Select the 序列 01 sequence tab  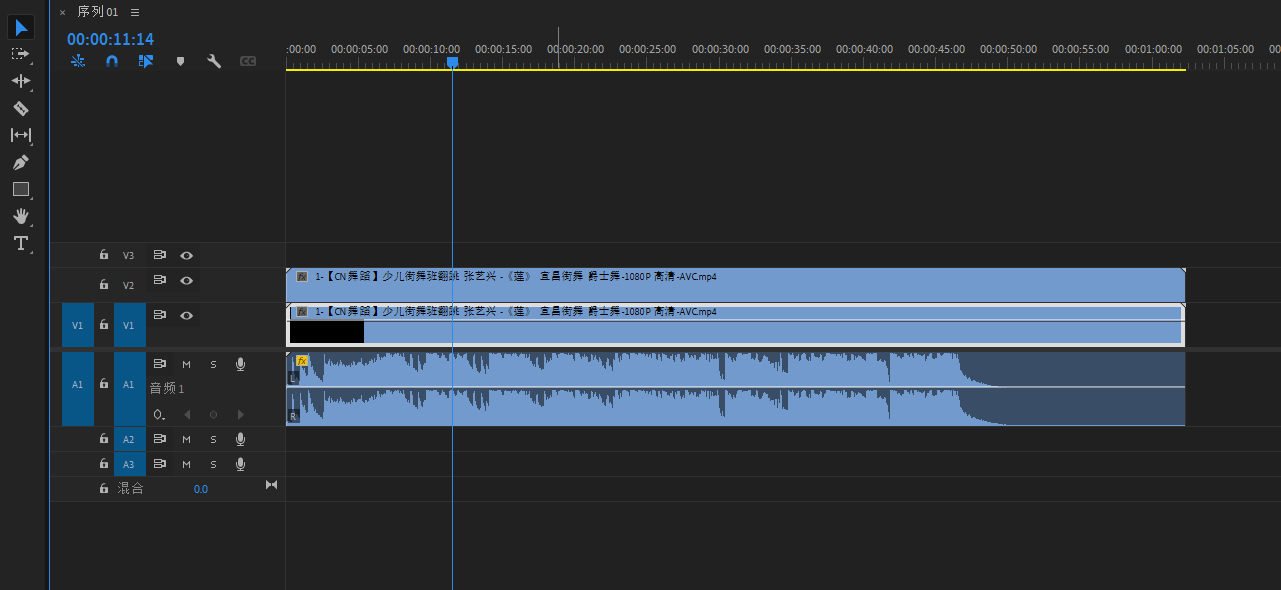[97, 12]
